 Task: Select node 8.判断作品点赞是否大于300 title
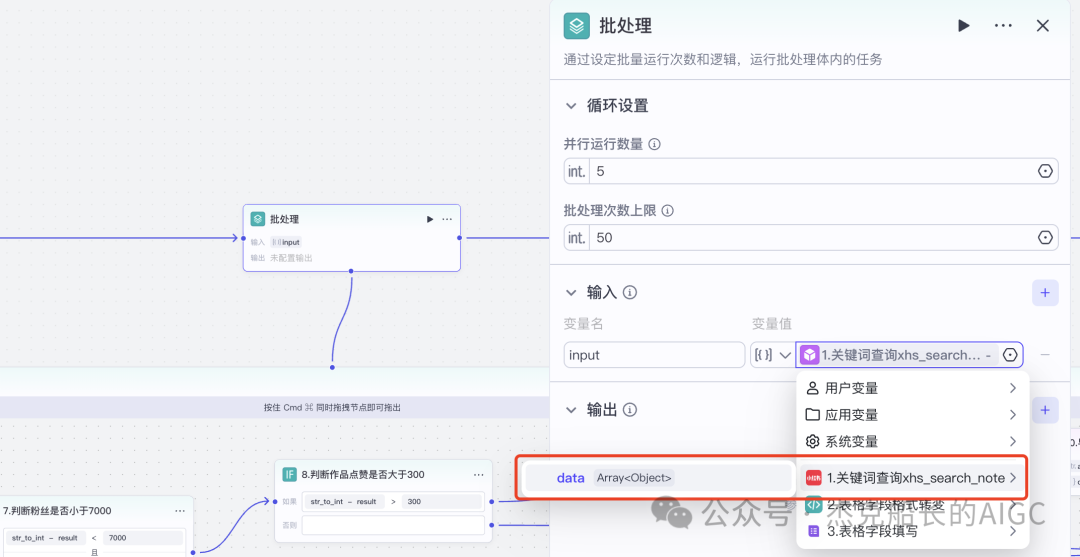[x=363, y=474]
